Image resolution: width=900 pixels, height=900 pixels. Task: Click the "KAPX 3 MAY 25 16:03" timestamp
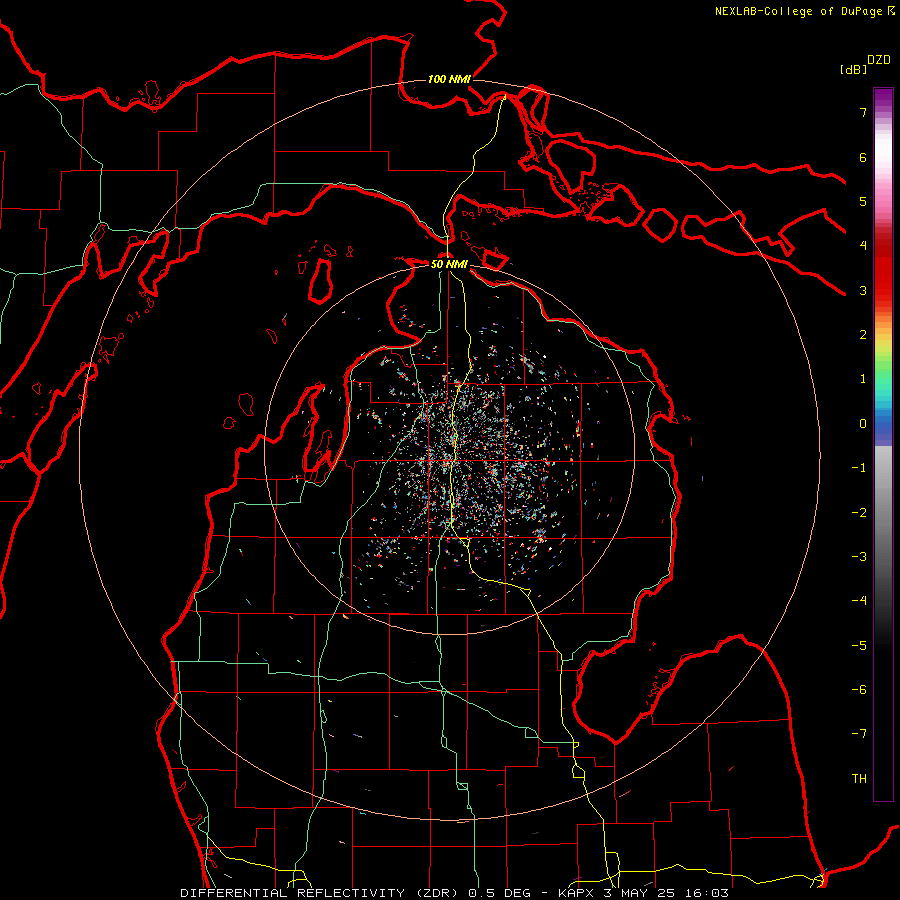(x=643, y=893)
